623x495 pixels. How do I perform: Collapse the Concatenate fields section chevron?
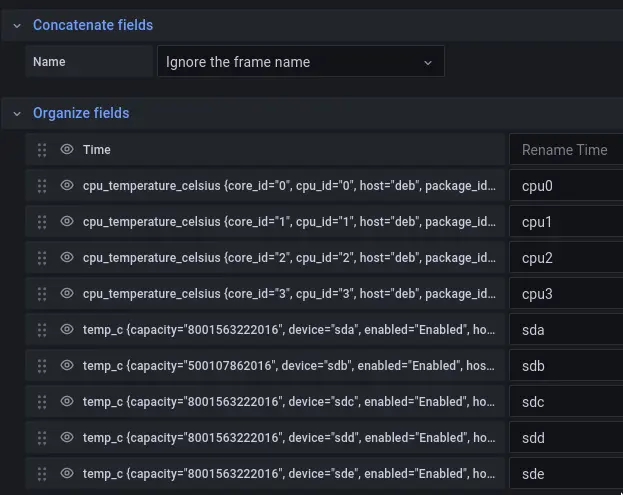(x=16, y=25)
